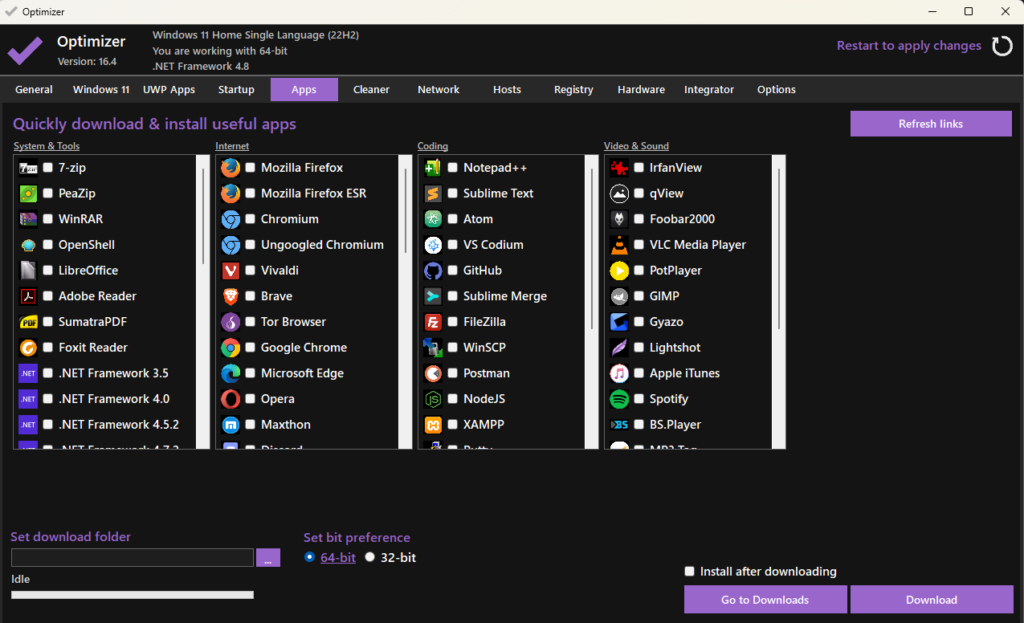Click the GitHub icon in Coding list
Viewport: 1024px width, 623px height.
(433, 271)
